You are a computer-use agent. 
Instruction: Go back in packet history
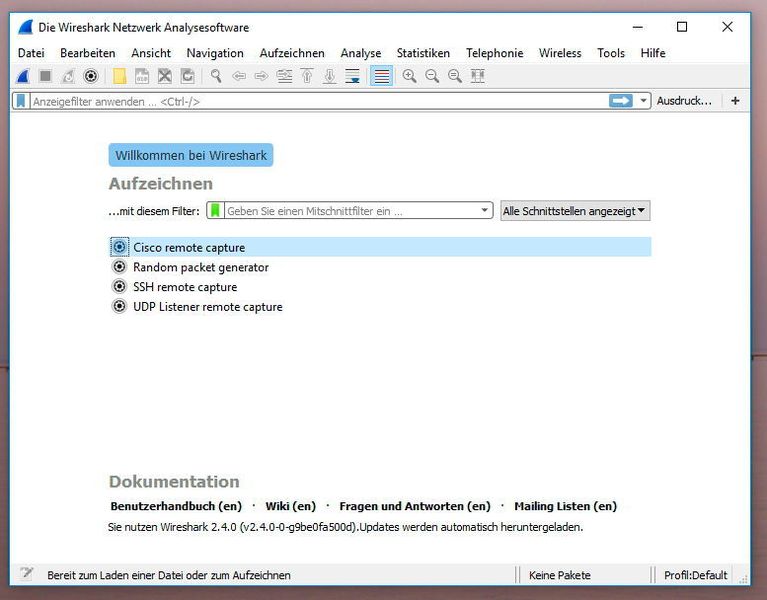click(x=239, y=76)
